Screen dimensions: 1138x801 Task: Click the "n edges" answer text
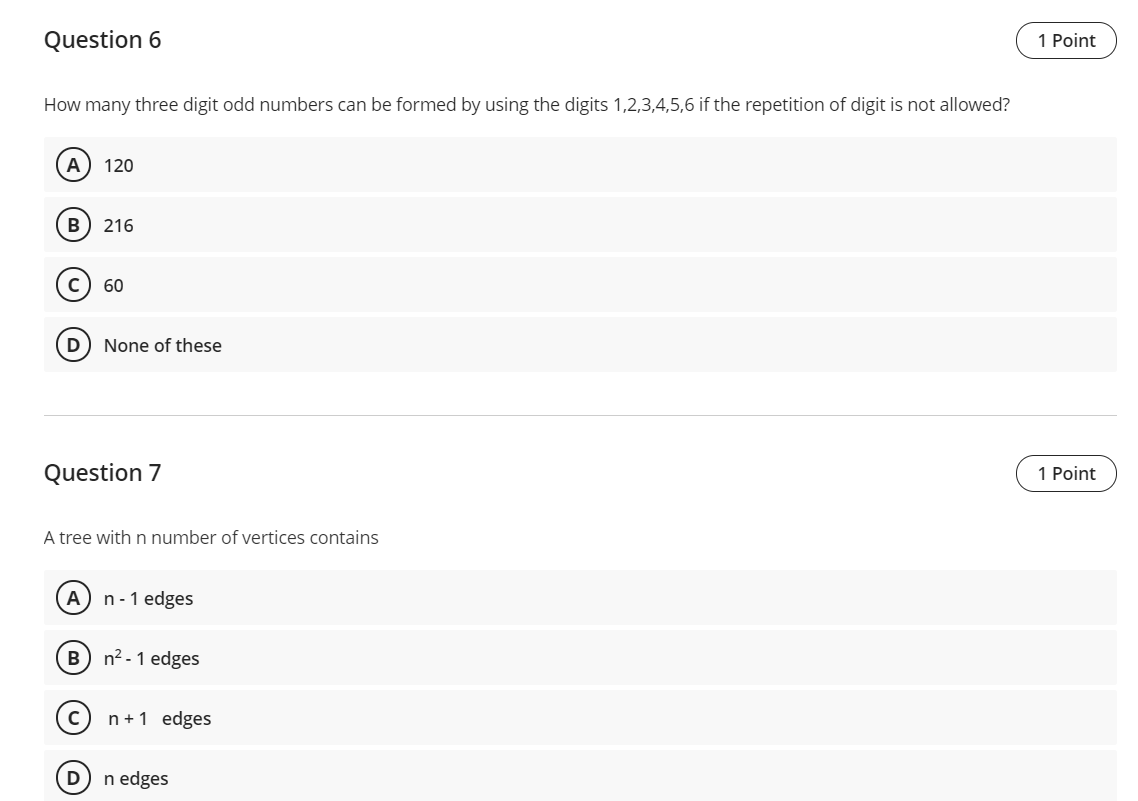(x=136, y=779)
